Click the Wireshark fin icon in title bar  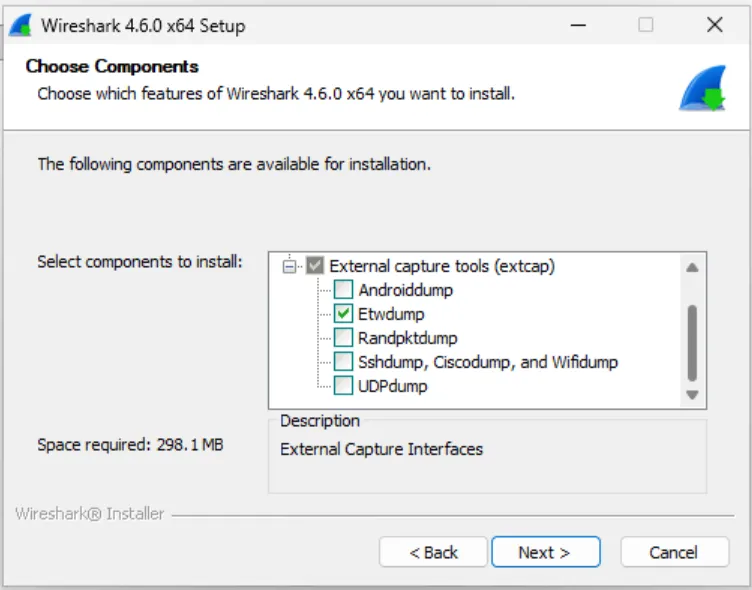(x=21, y=25)
